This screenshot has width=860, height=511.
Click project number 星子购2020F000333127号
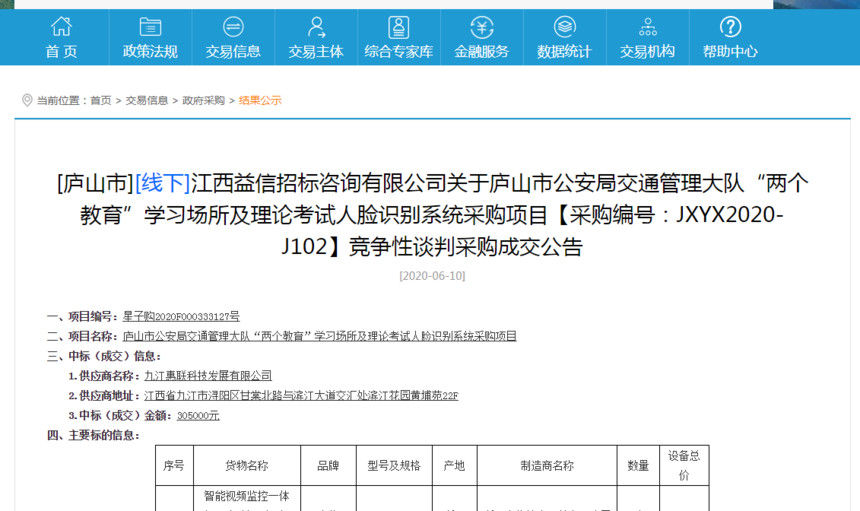[x=181, y=316]
